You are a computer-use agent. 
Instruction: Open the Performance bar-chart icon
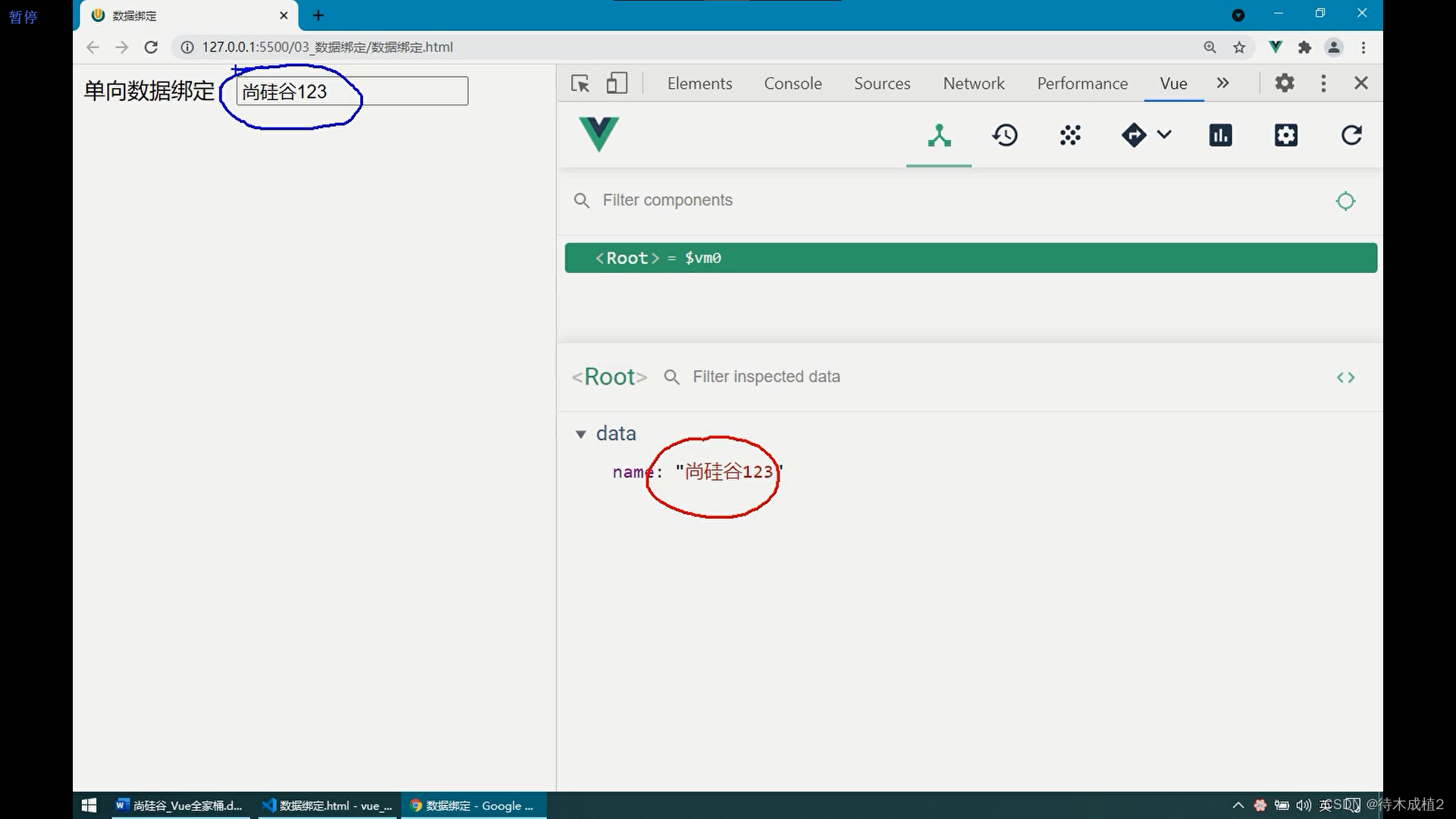tap(1220, 136)
